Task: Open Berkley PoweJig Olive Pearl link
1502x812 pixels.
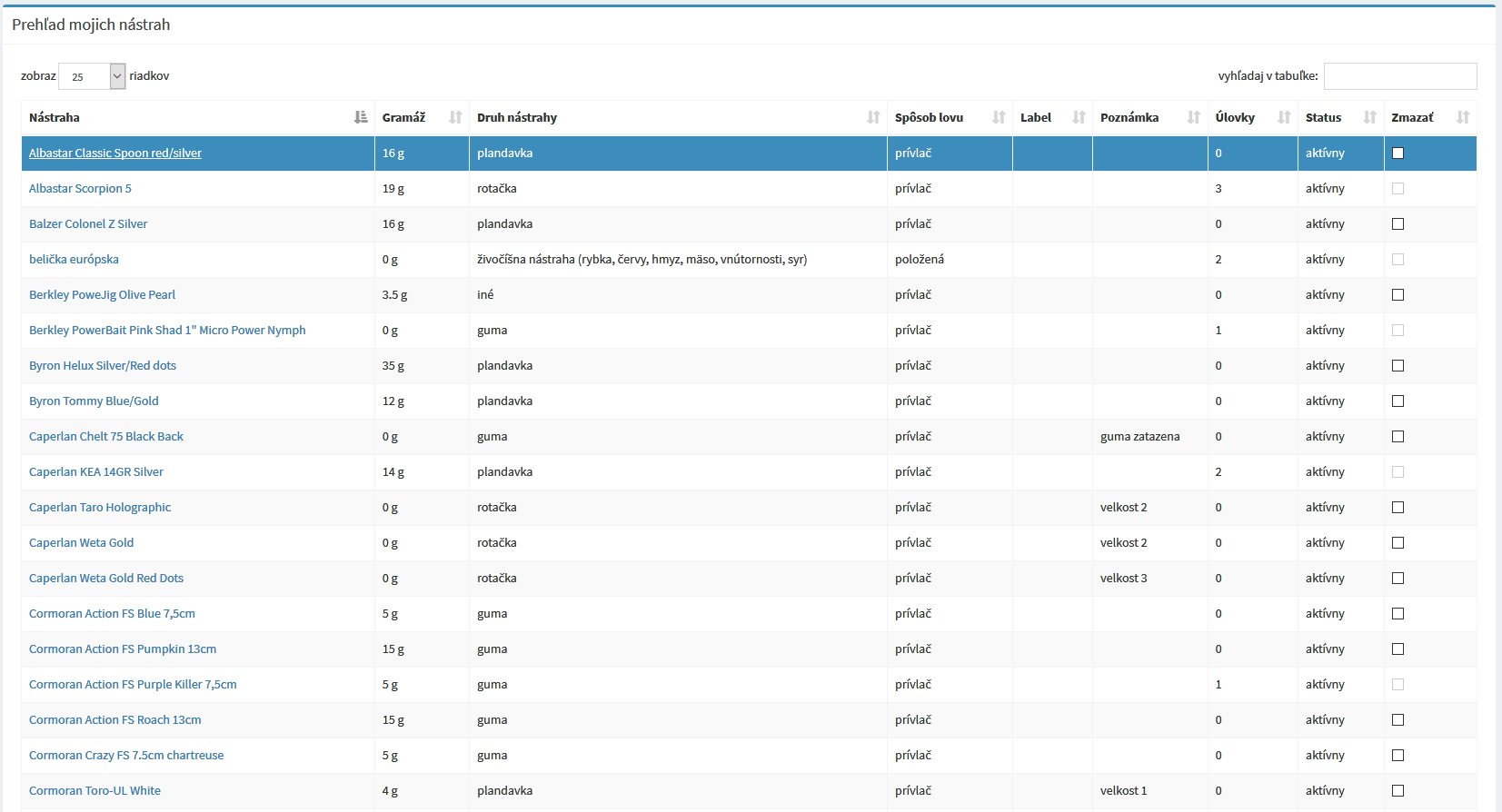Action: pyautogui.click(x=102, y=295)
